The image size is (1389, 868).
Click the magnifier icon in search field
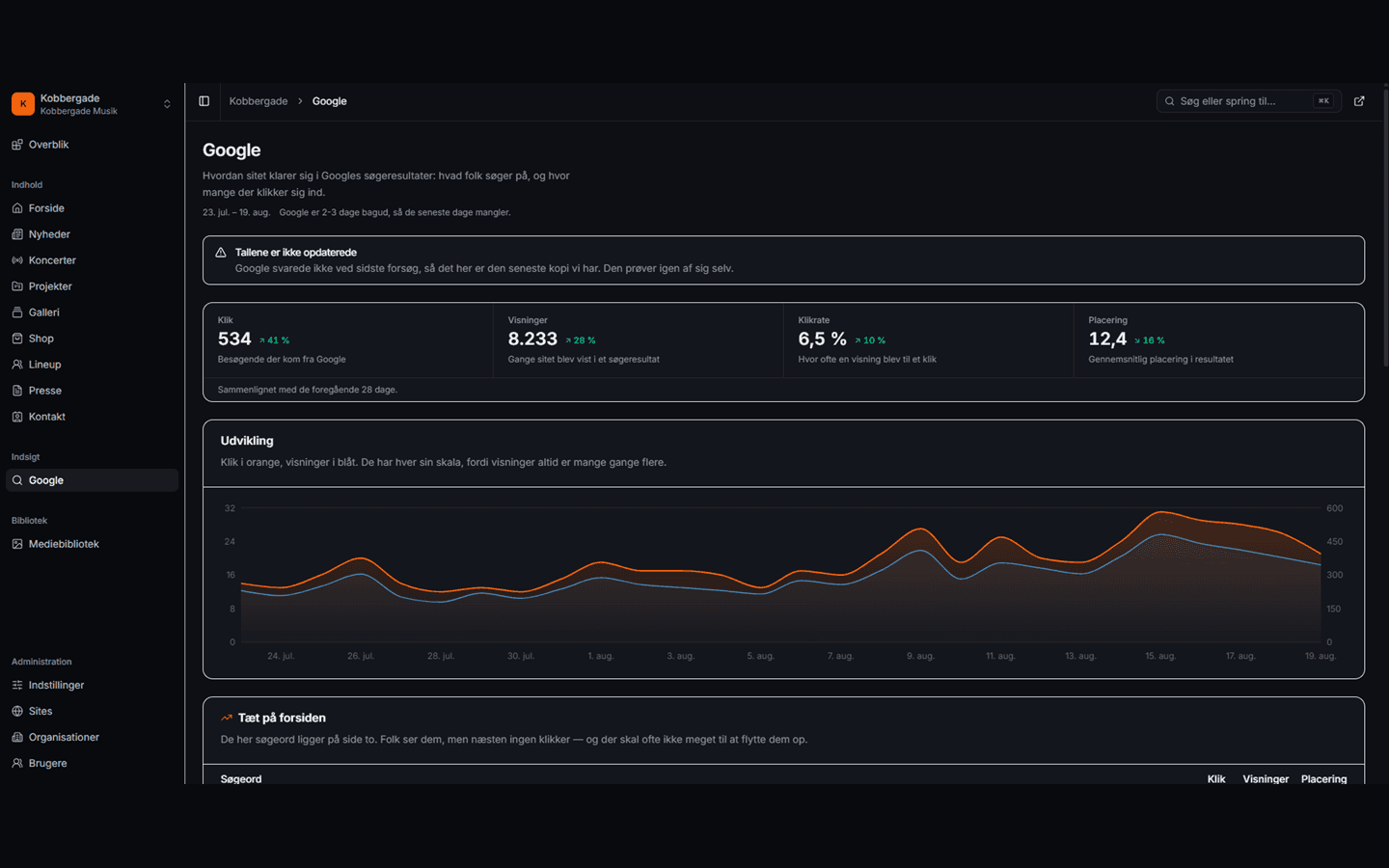click(x=1170, y=101)
